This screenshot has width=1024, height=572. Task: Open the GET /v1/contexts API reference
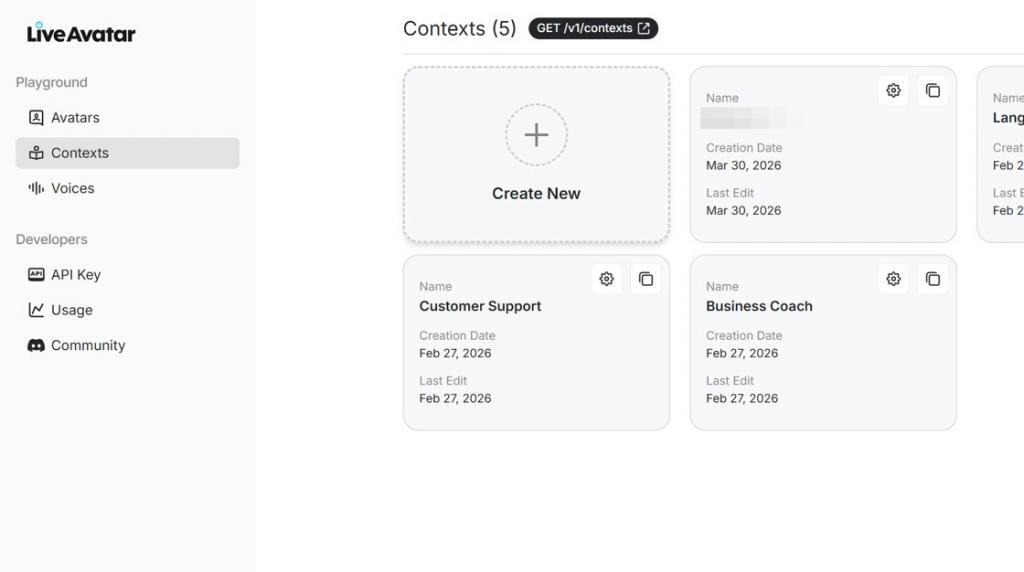593,28
